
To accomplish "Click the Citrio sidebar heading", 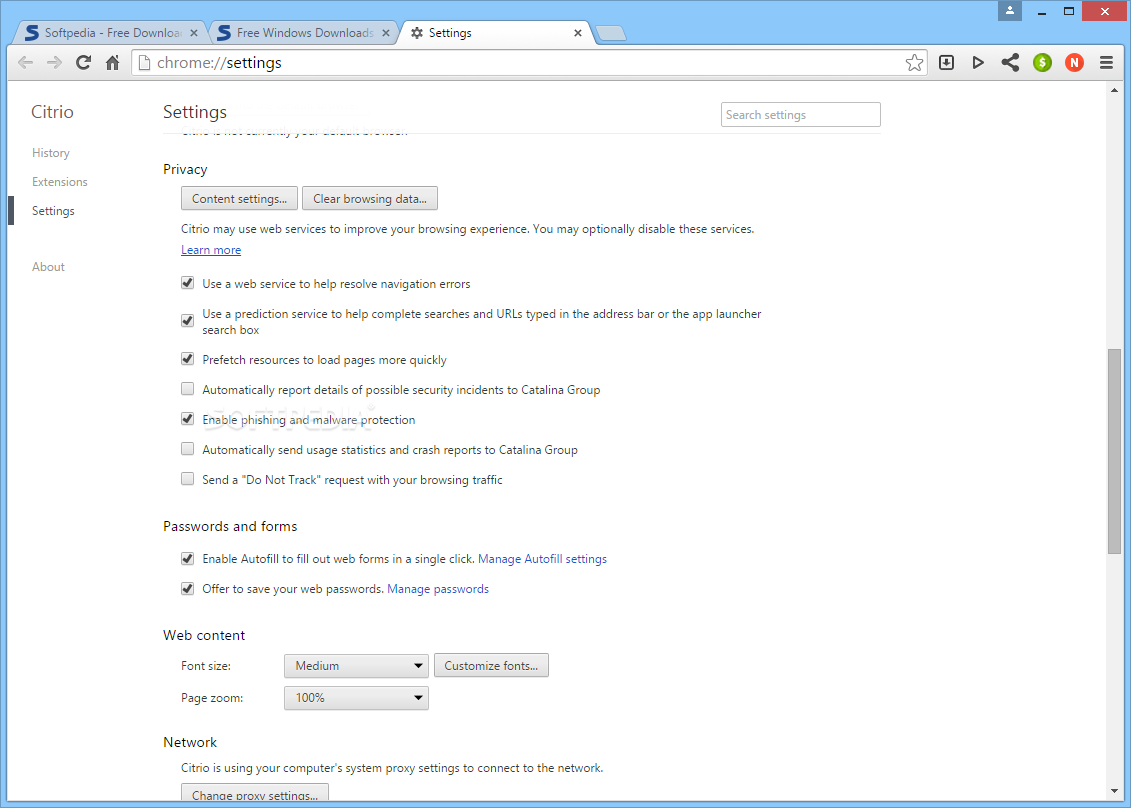I will 52,112.
